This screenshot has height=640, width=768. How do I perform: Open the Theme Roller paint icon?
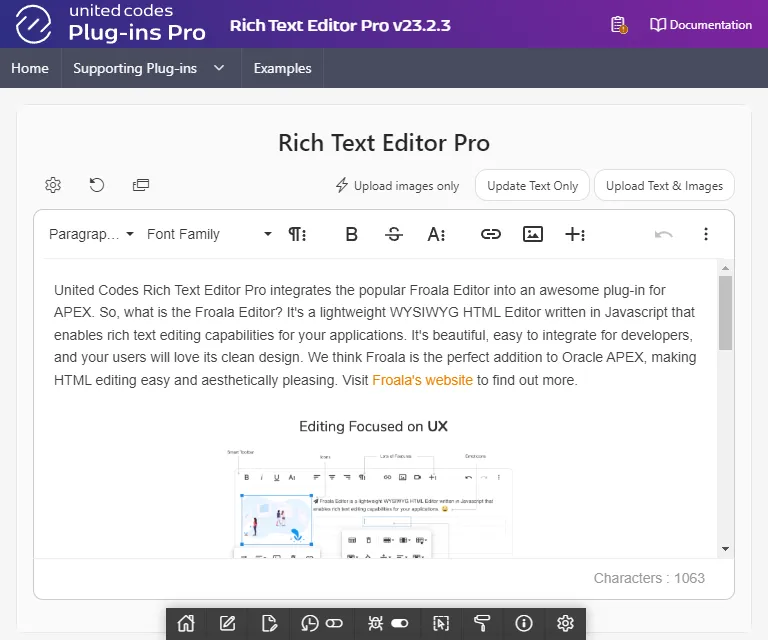(x=482, y=623)
